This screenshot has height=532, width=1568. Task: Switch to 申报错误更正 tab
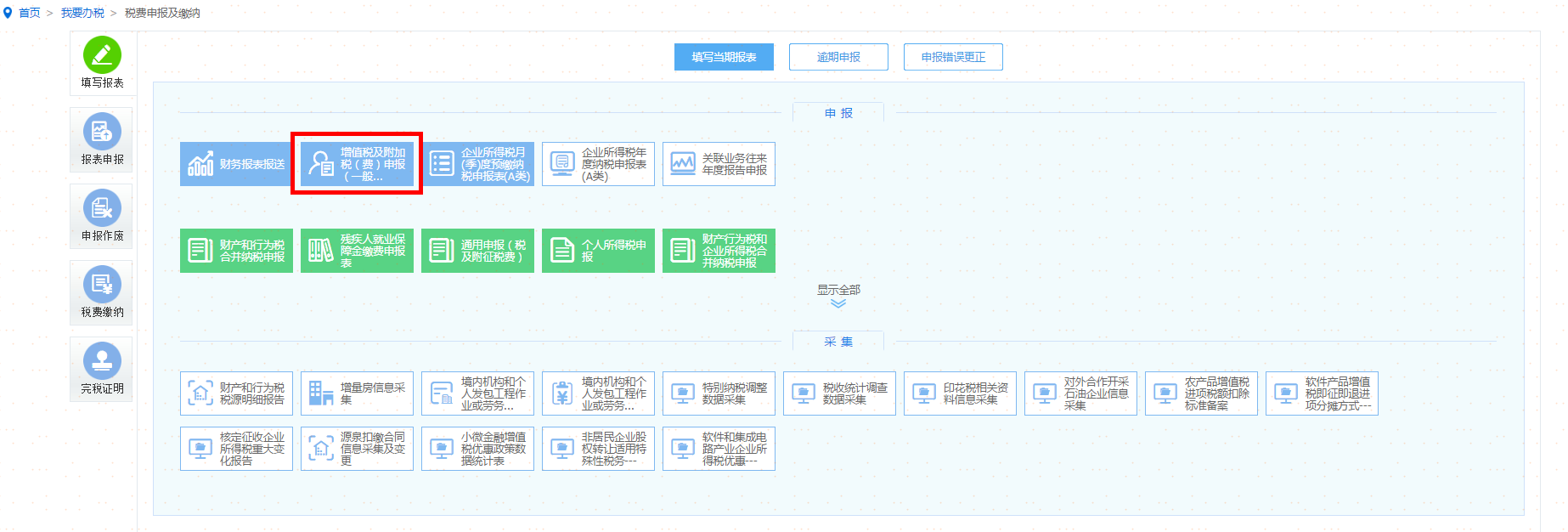[x=953, y=57]
